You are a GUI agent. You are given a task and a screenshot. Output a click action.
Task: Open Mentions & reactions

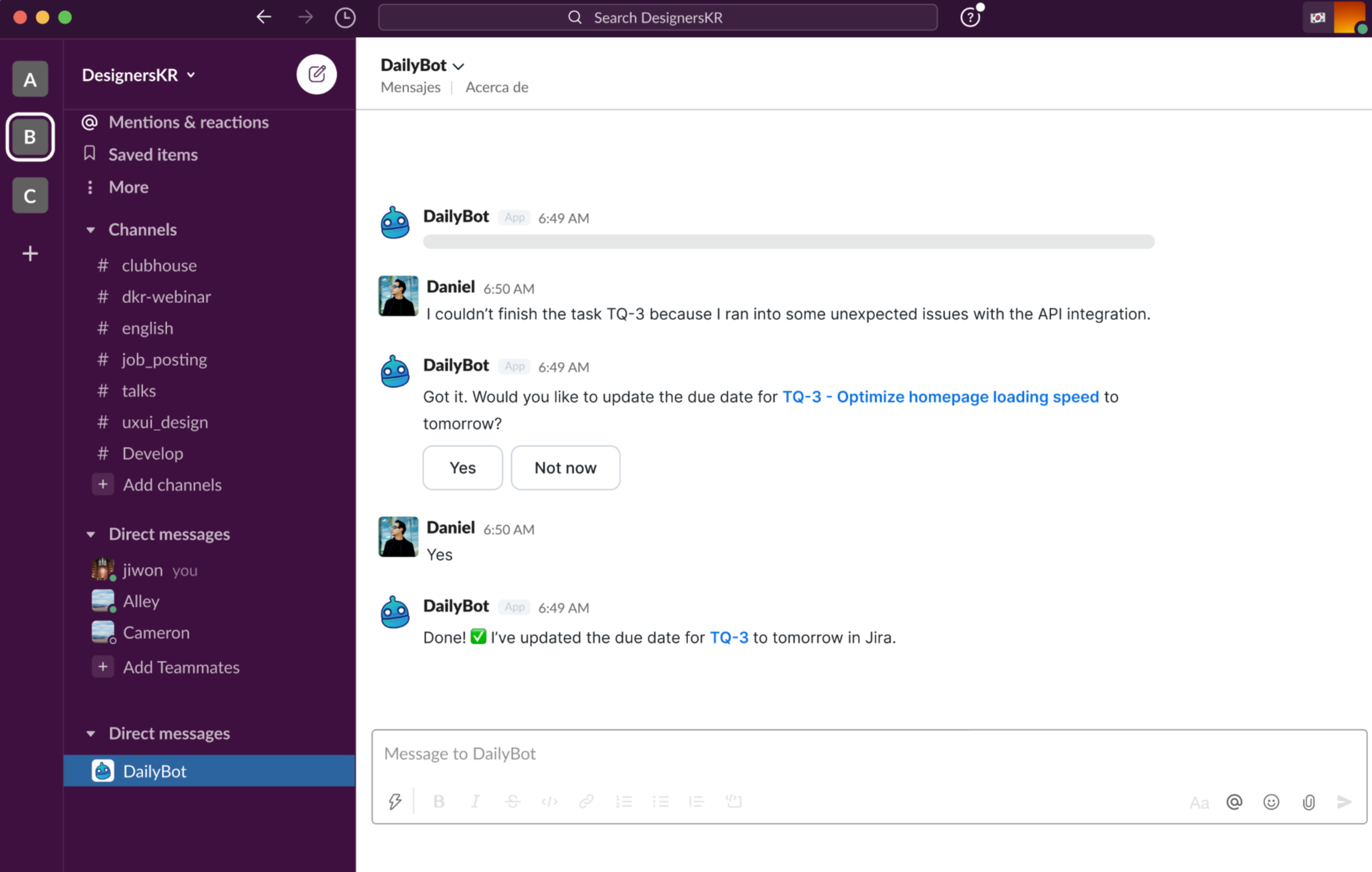coord(188,122)
